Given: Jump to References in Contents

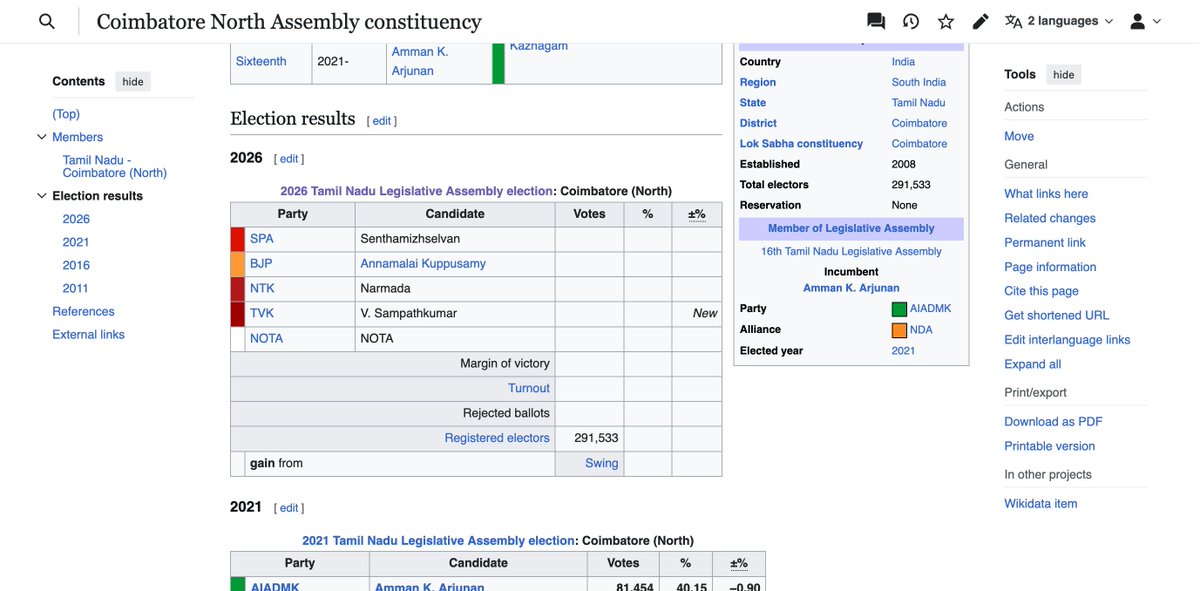Looking at the screenshot, I should (83, 311).
